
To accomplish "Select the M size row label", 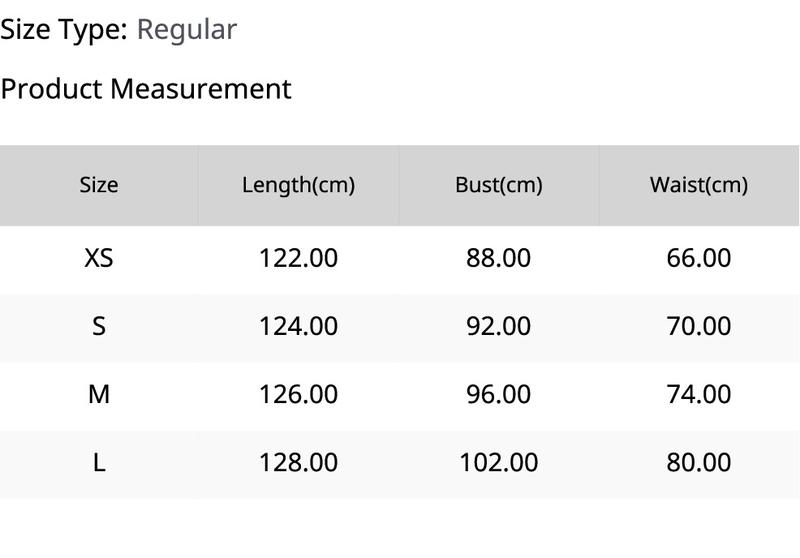I will click(x=99, y=394).
